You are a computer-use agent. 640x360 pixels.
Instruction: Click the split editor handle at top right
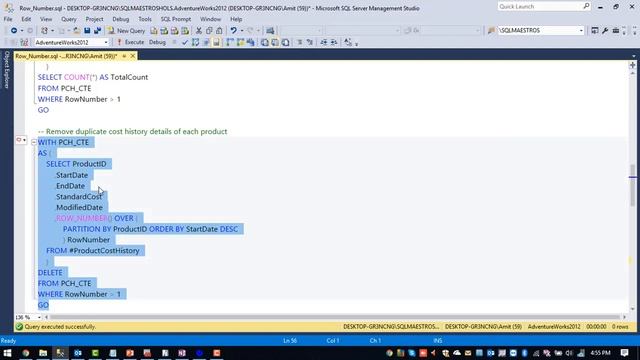[x=632, y=65]
